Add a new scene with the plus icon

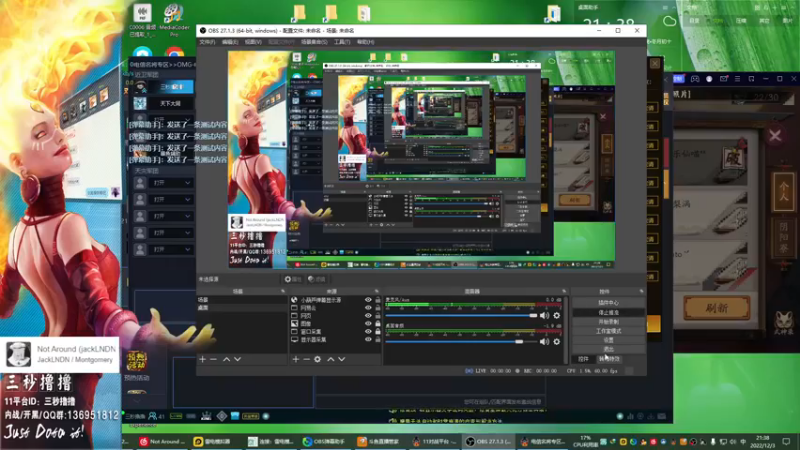[x=203, y=359]
